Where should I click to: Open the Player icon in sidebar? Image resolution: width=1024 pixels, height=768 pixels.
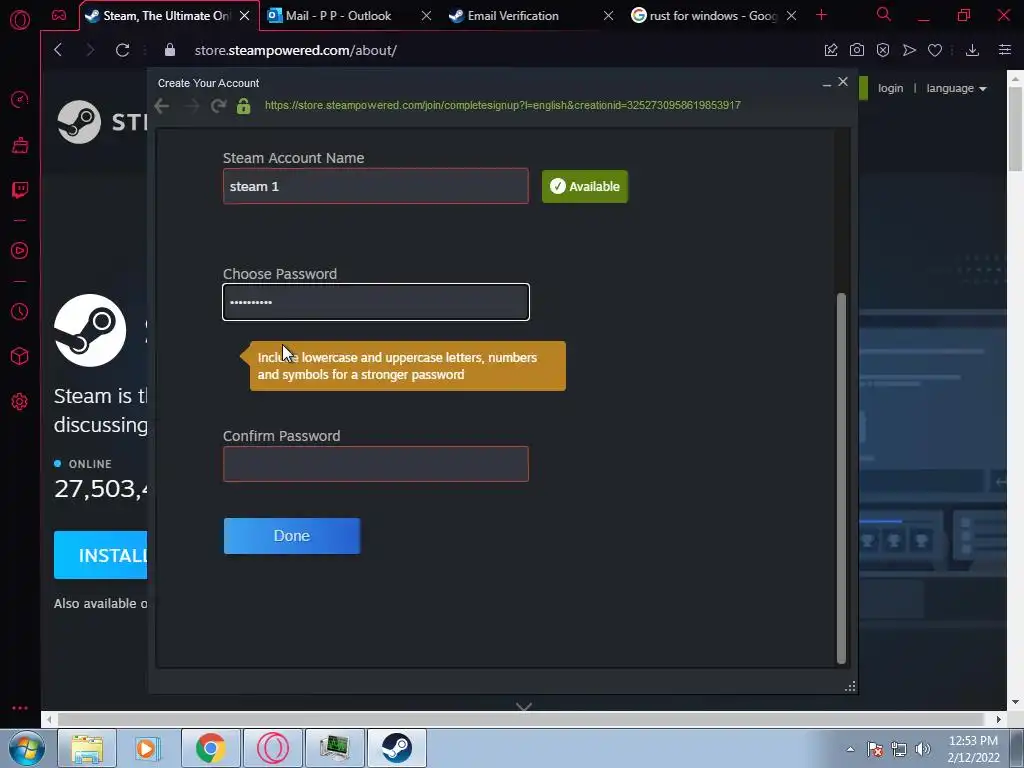pos(20,251)
